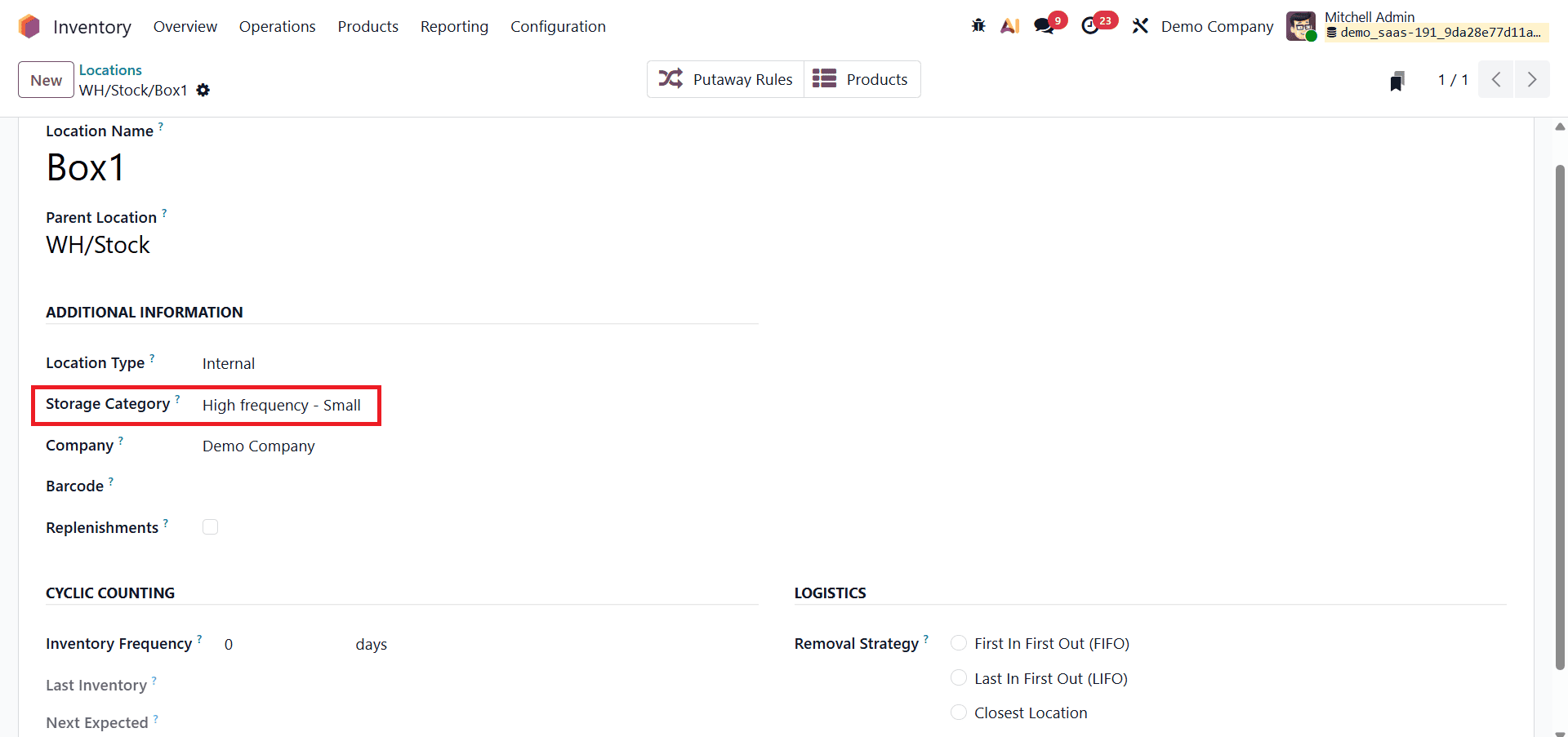Click the settings gear next to WH/Stock/Box1

point(203,90)
